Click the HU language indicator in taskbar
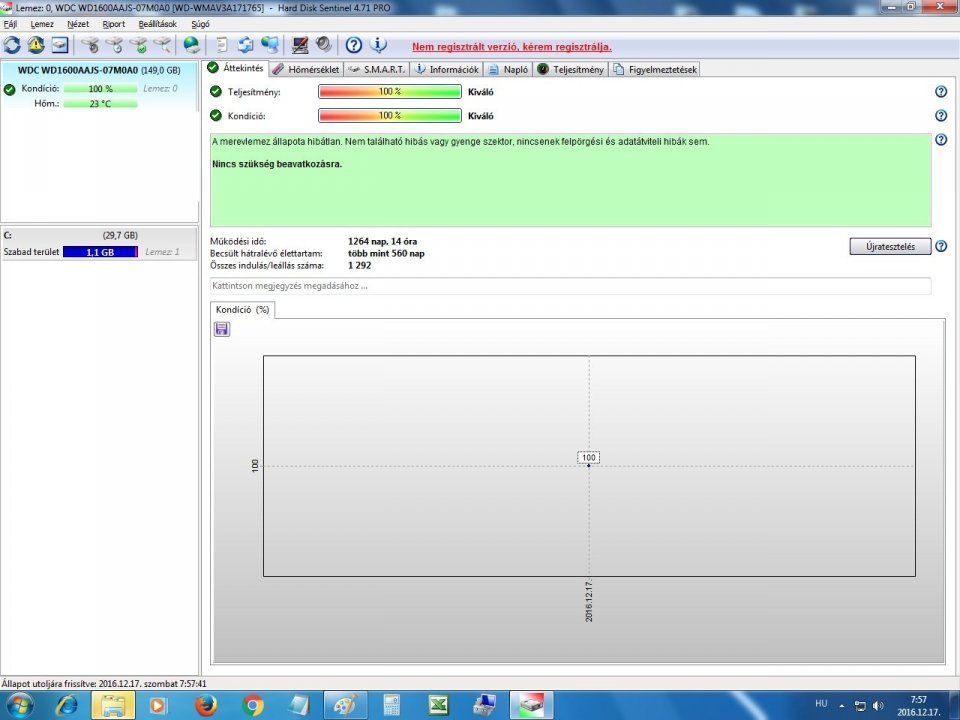The height and width of the screenshot is (720, 960). coord(821,704)
